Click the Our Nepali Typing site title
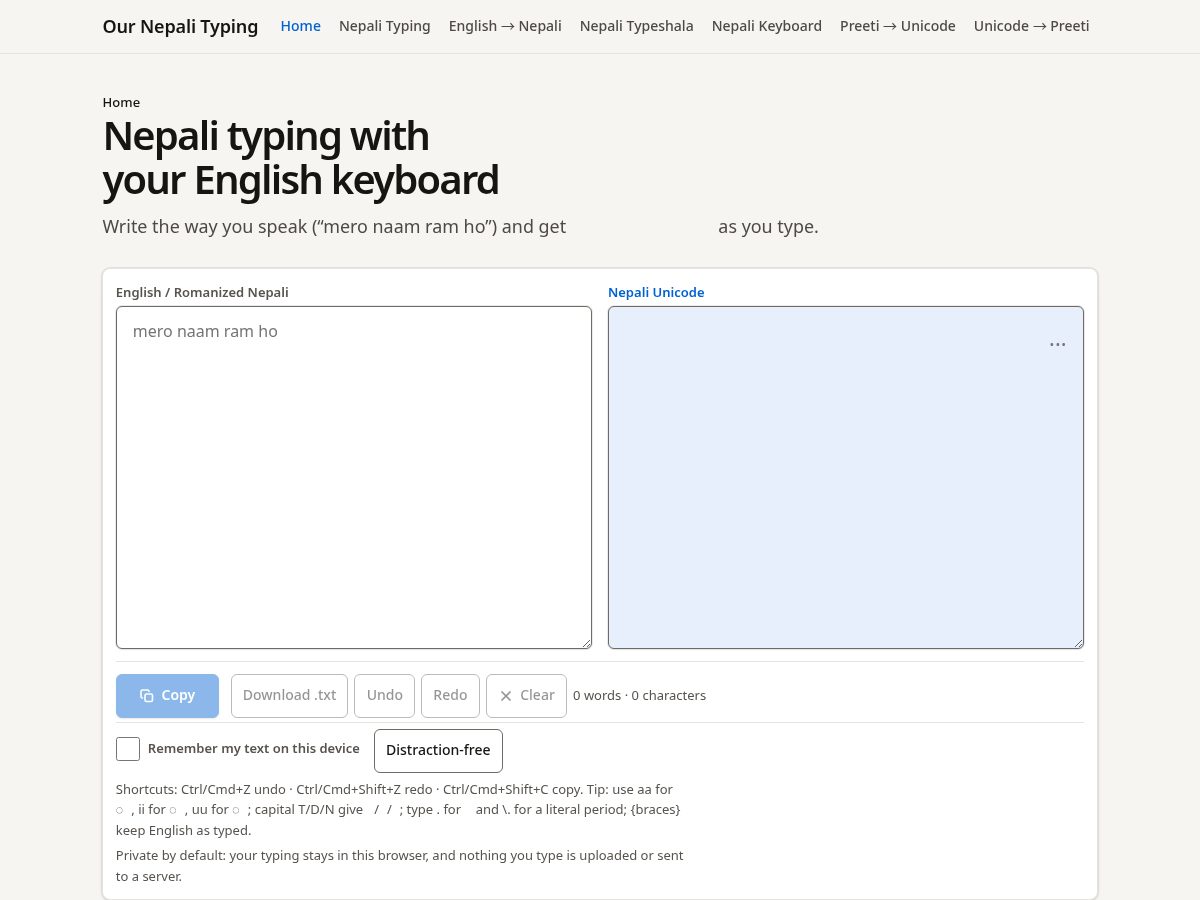The height and width of the screenshot is (900, 1200). point(180,27)
